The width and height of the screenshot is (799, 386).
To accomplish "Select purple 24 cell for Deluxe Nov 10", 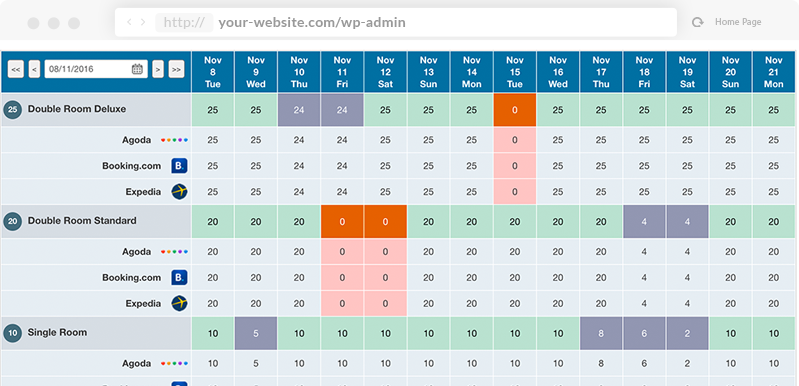I will click(299, 110).
